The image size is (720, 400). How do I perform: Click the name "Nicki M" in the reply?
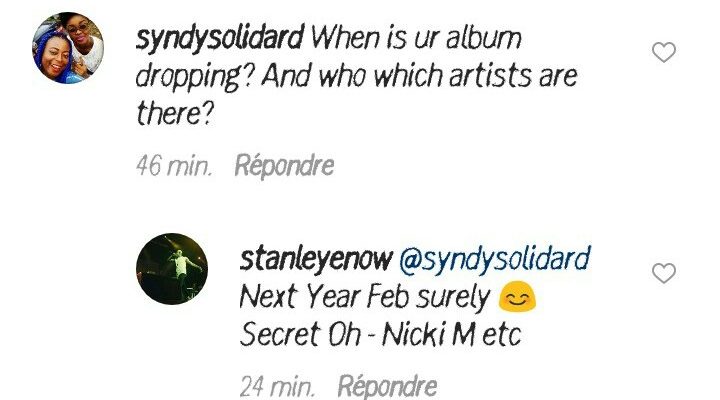pyautogui.click(x=428, y=334)
